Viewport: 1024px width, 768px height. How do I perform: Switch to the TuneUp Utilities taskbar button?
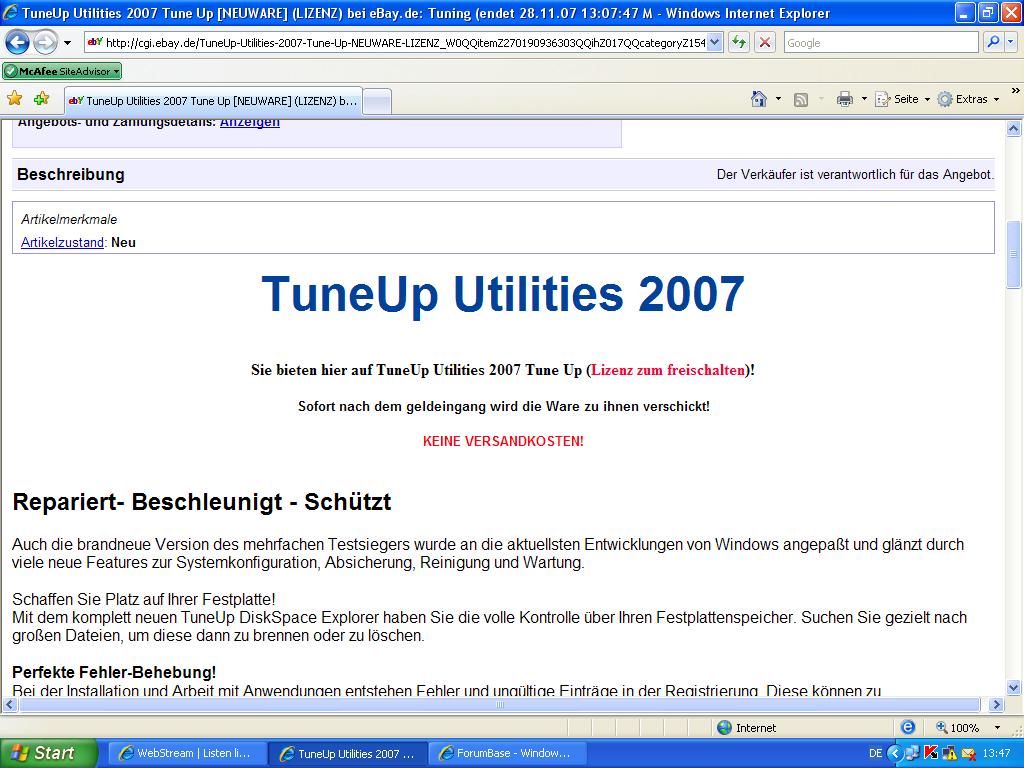click(348, 754)
